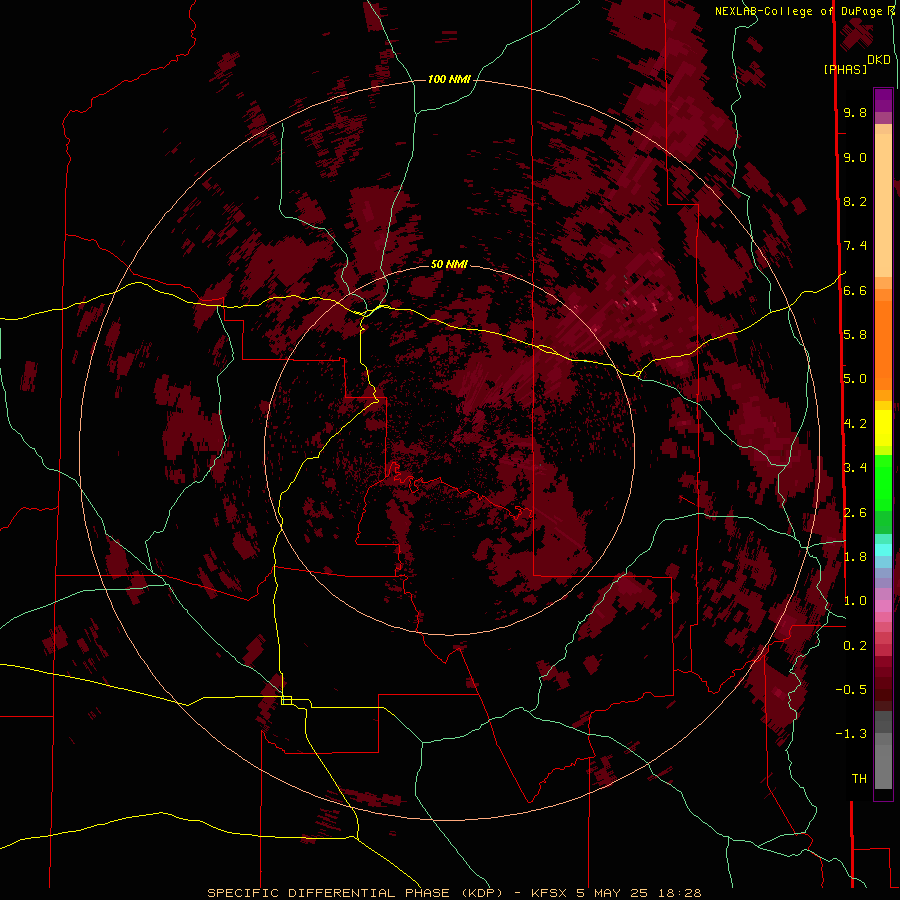
Task: Click the "DKD" label above the color scale
Action: click(879, 60)
